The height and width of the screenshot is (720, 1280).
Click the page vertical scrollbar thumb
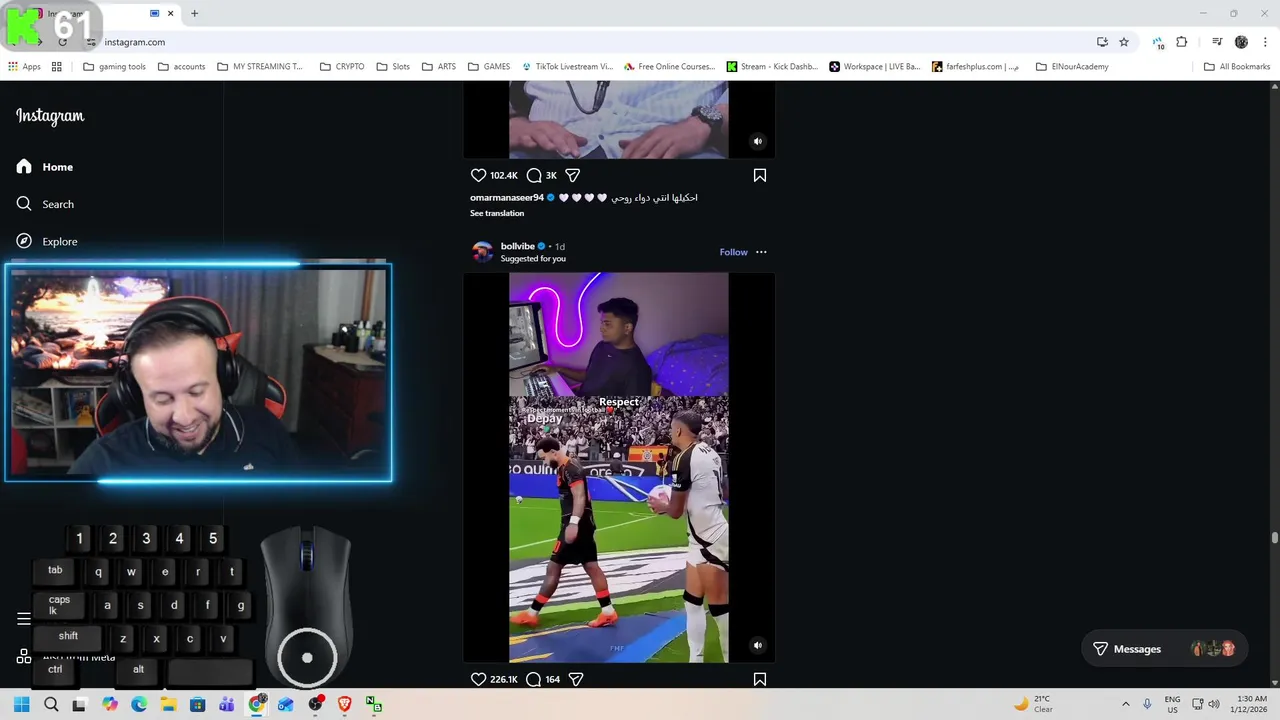pyautogui.click(x=1274, y=538)
